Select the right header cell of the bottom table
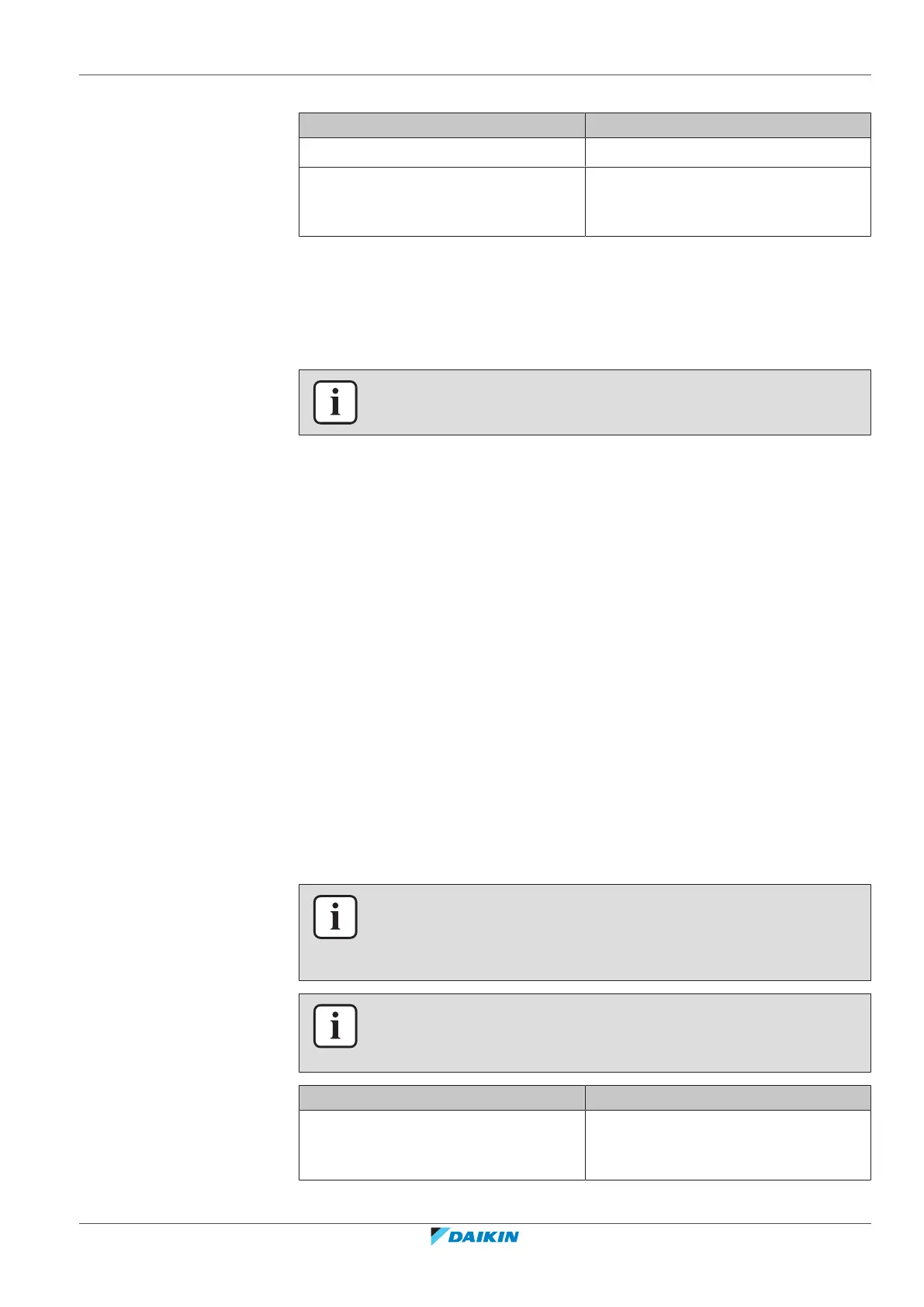This screenshot has height=1307, width=924. pos(728,1097)
